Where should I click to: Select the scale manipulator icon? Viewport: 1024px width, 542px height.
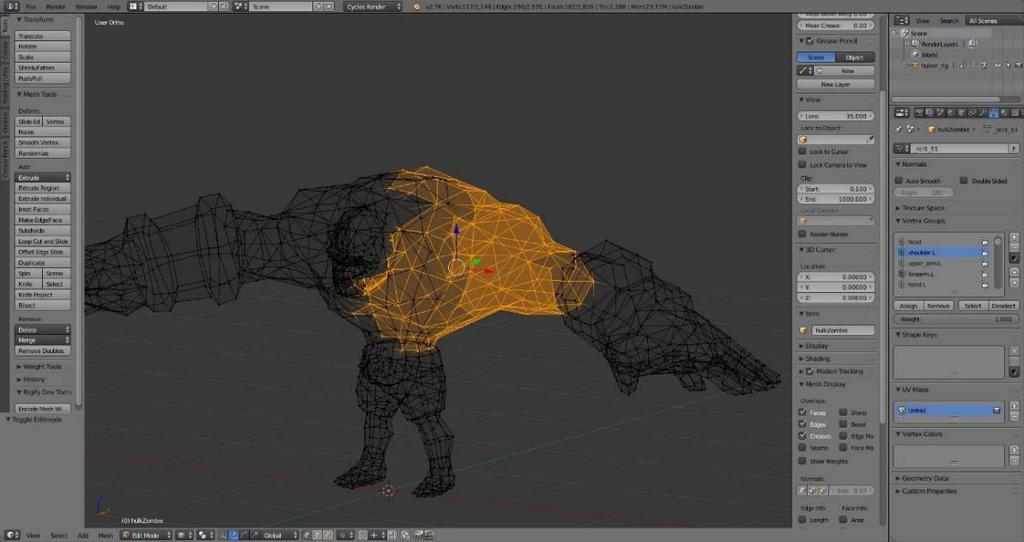tap(255, 535)
